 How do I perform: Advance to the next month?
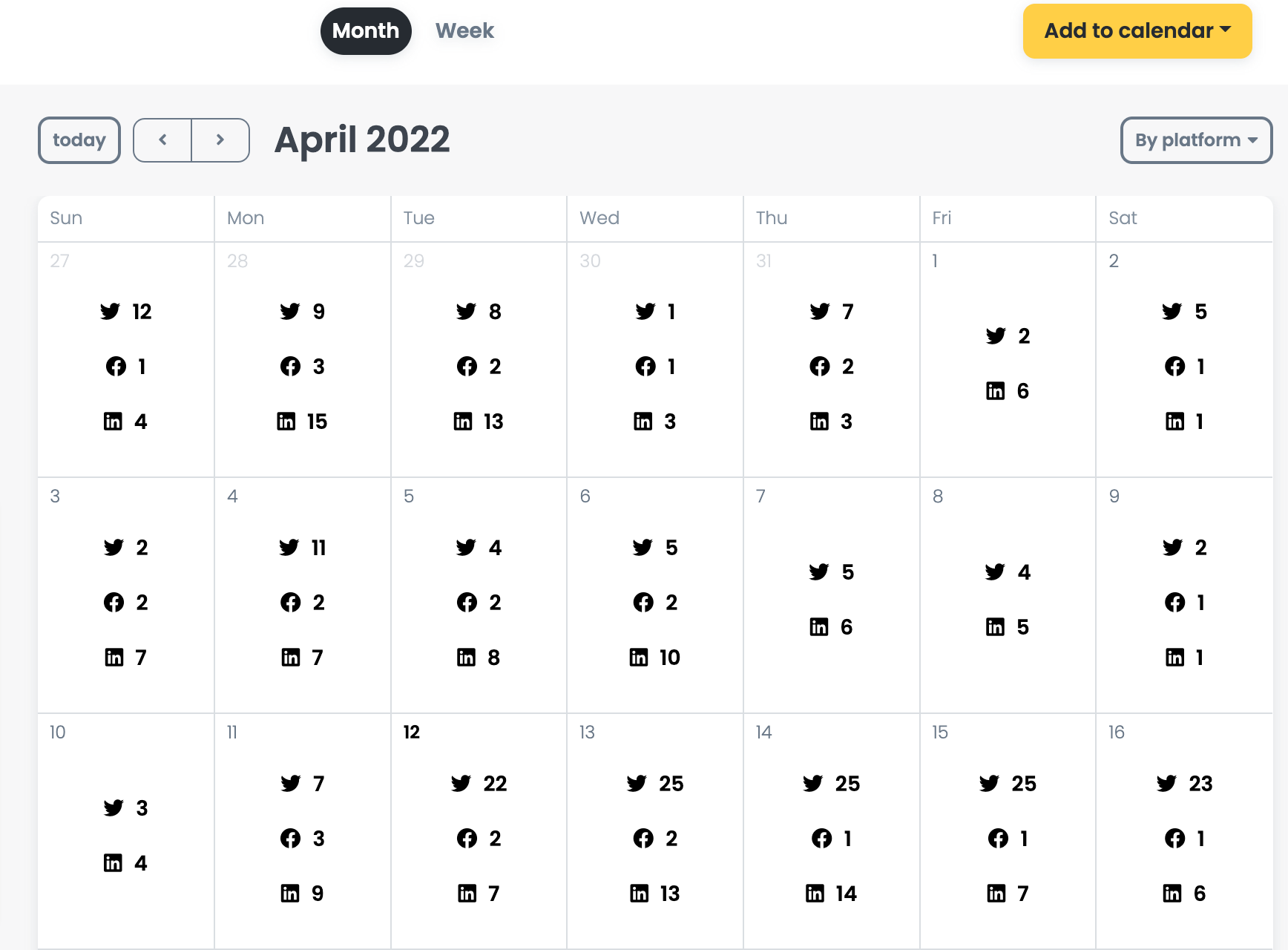point(220,140)
